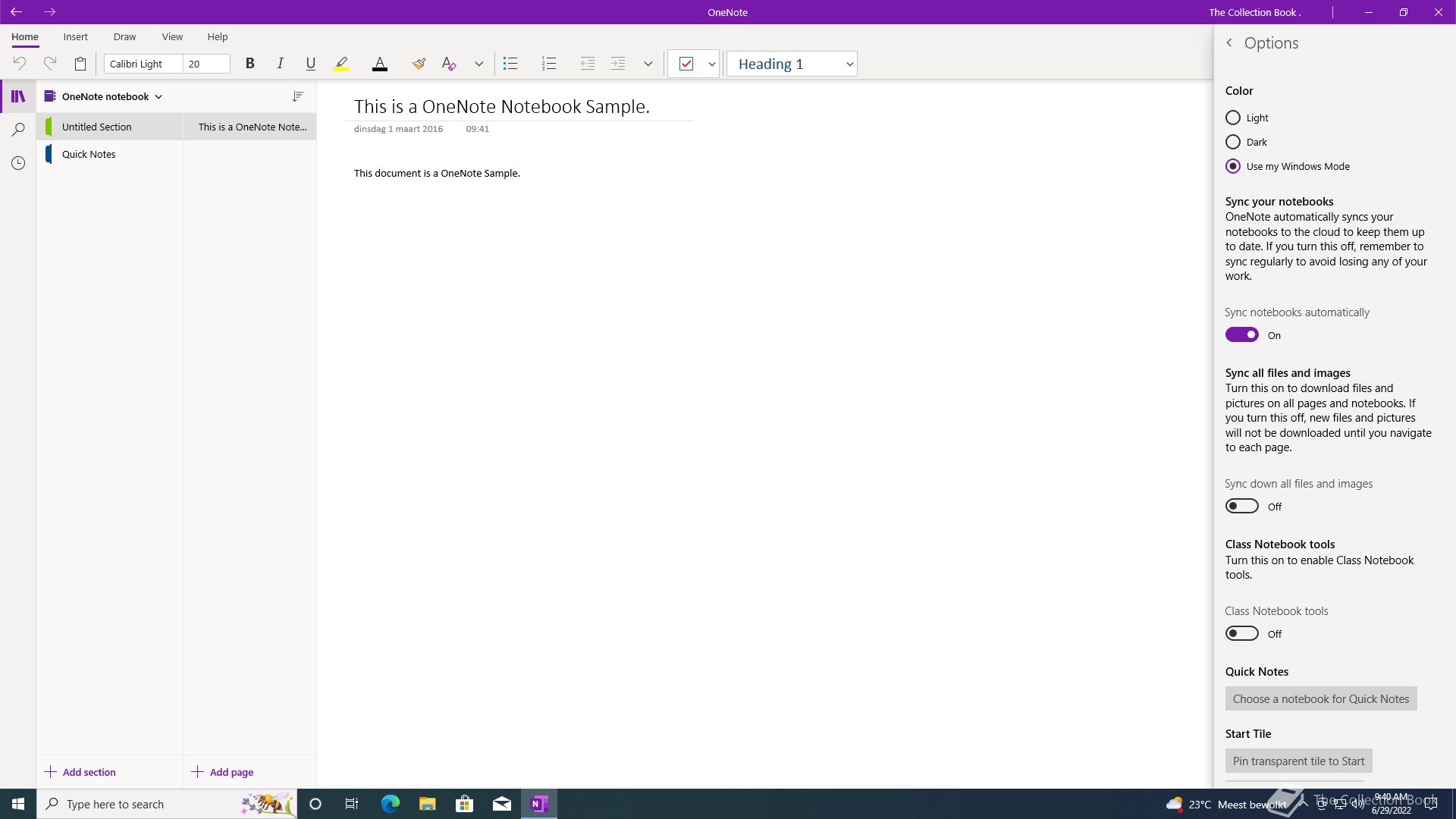Open the Draw tab
Viewport: 1456px width, 819px height.
point(125,36)
